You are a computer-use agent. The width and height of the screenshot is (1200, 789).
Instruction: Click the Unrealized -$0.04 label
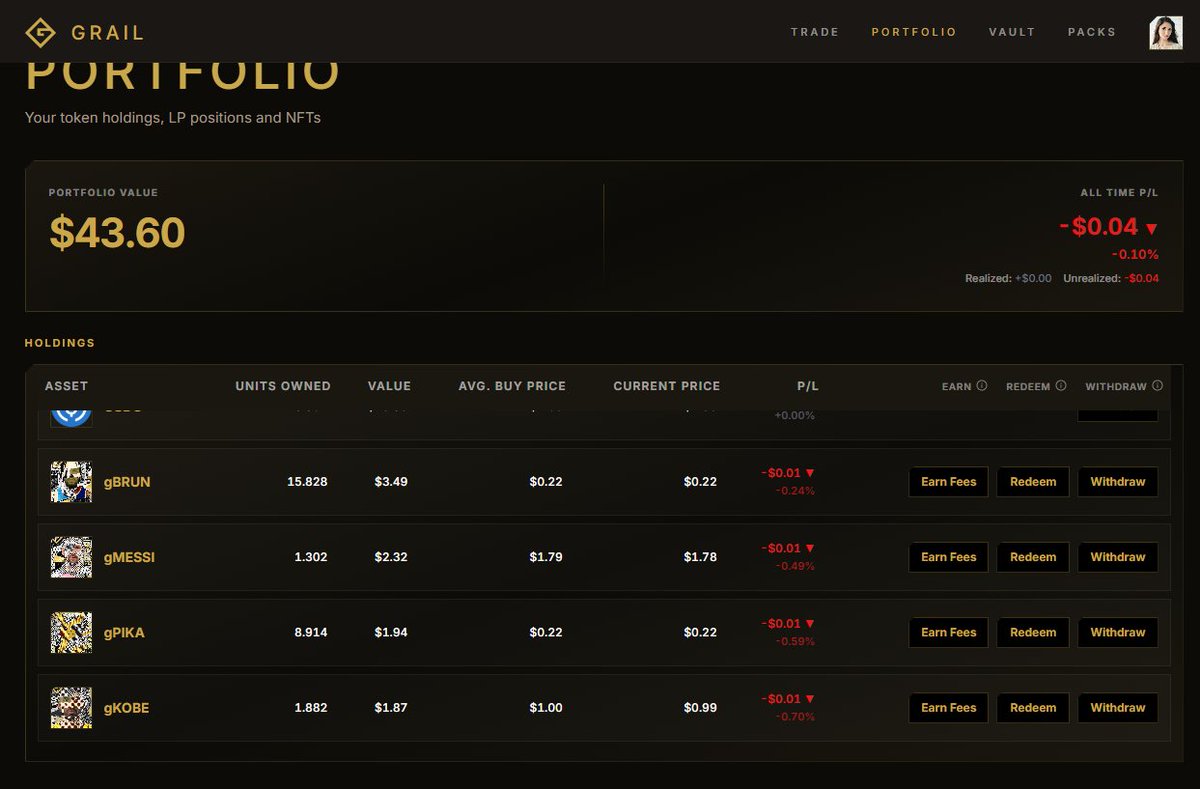tap(1111, 278)
